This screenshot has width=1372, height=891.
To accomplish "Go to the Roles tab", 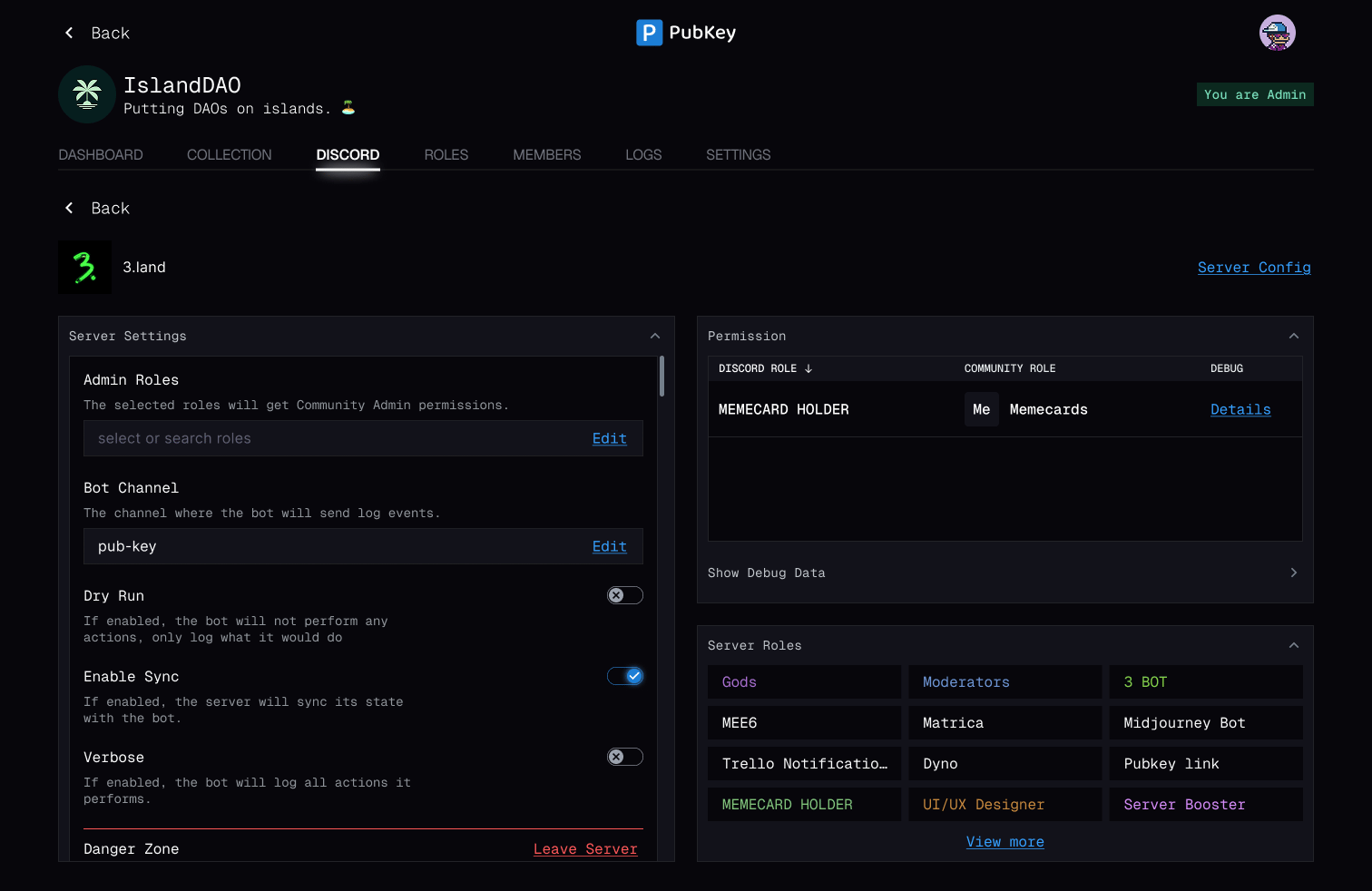I will coord(446,155).
